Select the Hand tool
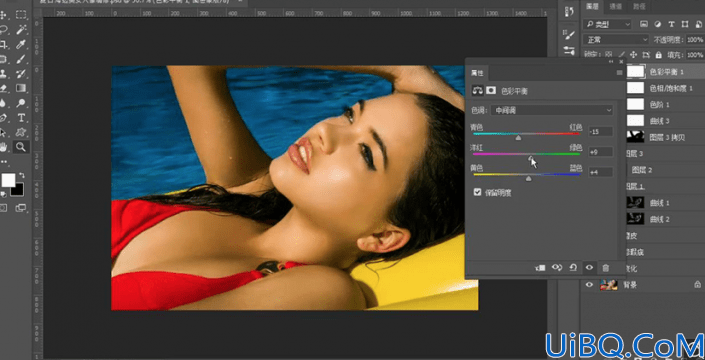 pyautogui.click(x=4, y=147)
